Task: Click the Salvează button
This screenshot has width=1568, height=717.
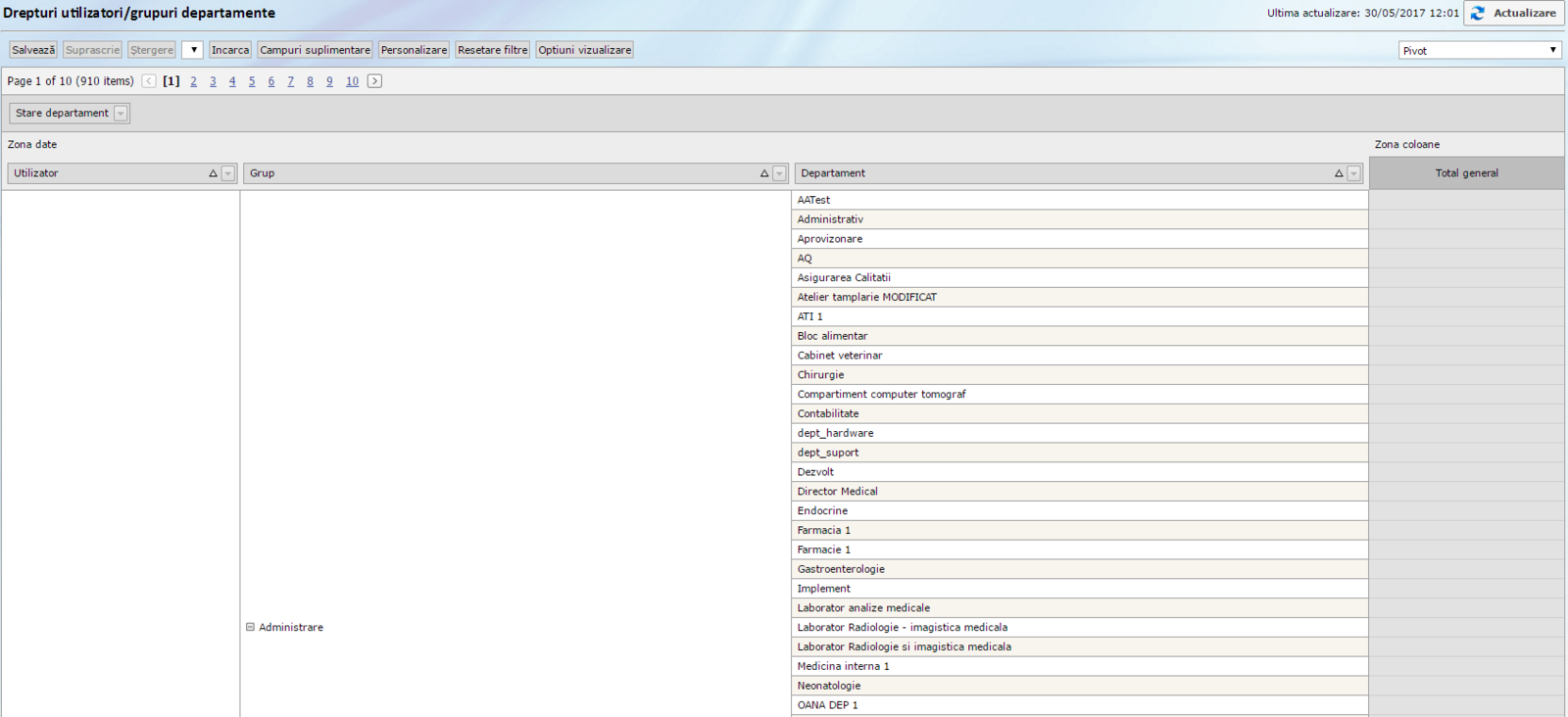Action: click(x=33, y=50)
